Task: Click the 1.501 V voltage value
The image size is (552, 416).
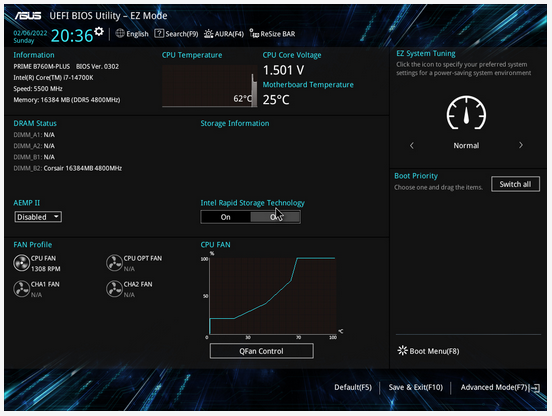Action: click(283, 70)
